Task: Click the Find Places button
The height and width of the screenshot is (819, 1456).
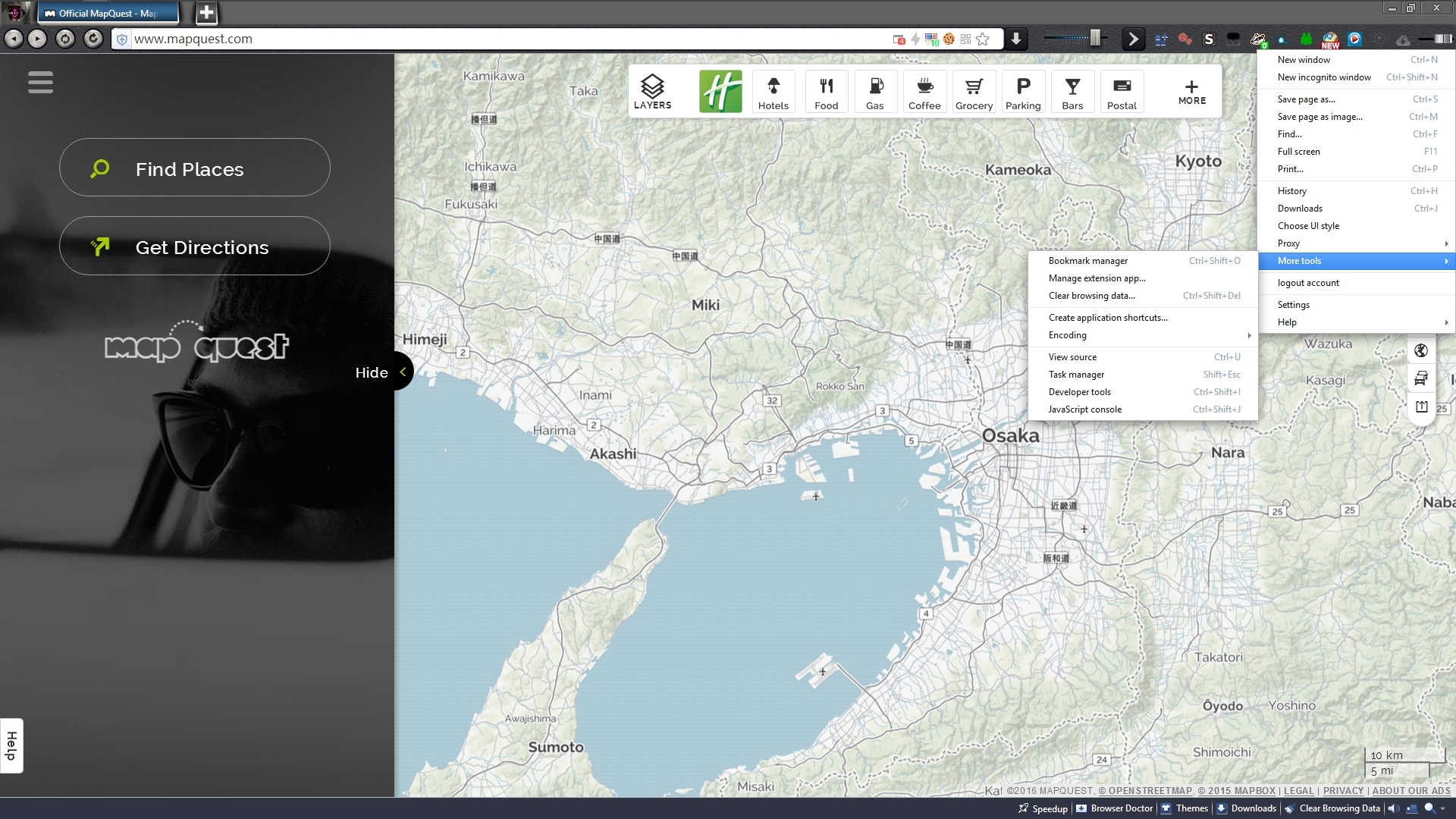Action: coord(195,168)
